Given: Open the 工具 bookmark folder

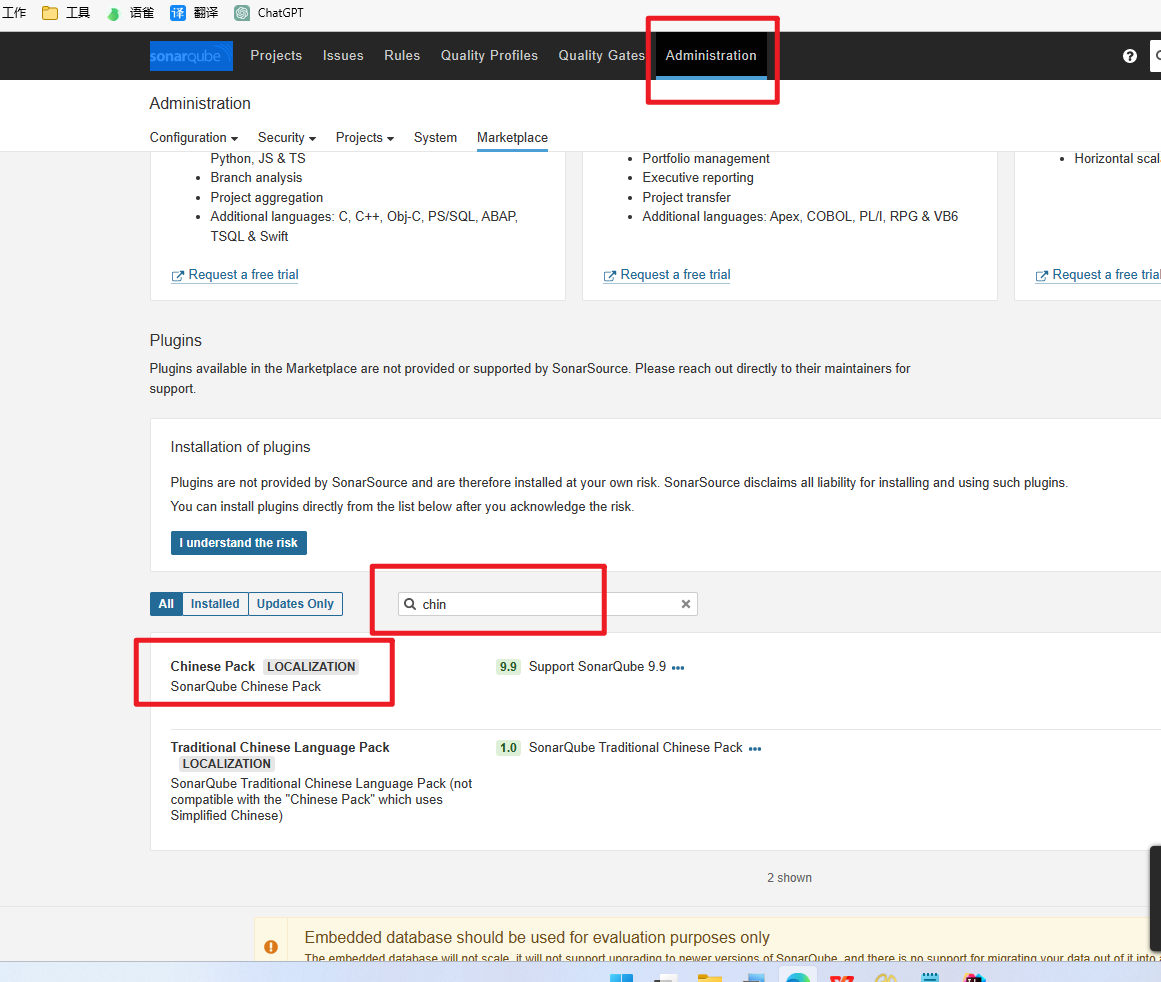Looking at the screenshot, I should coord(66,13).
